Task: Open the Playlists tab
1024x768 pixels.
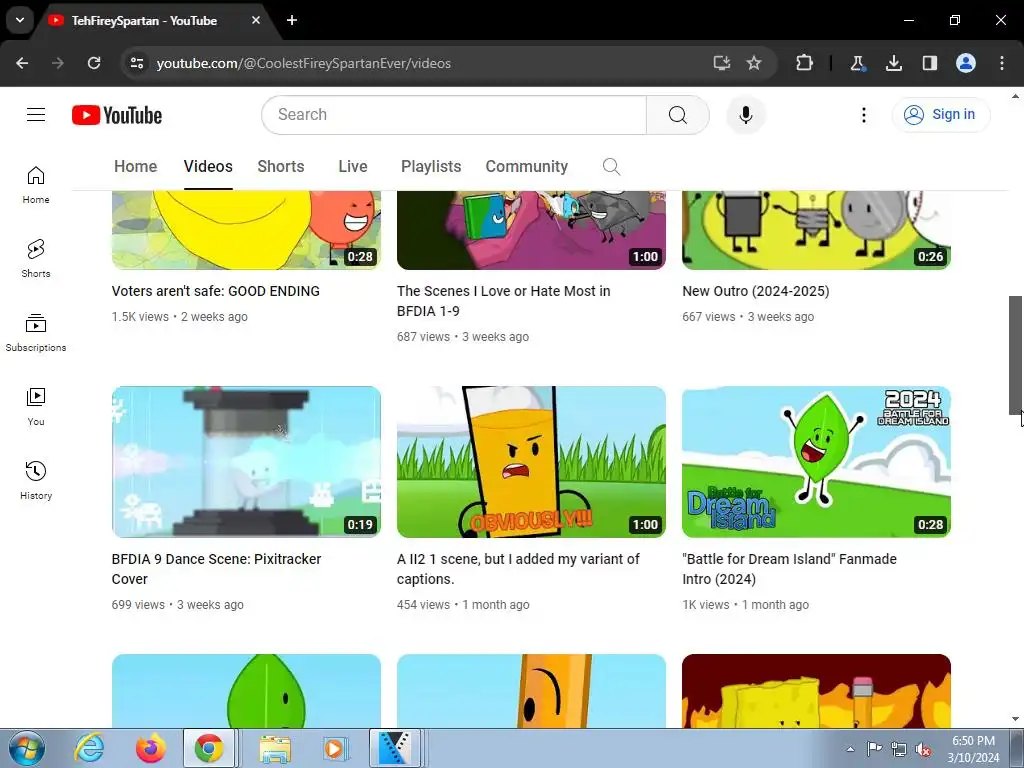Action: point(431,167)
